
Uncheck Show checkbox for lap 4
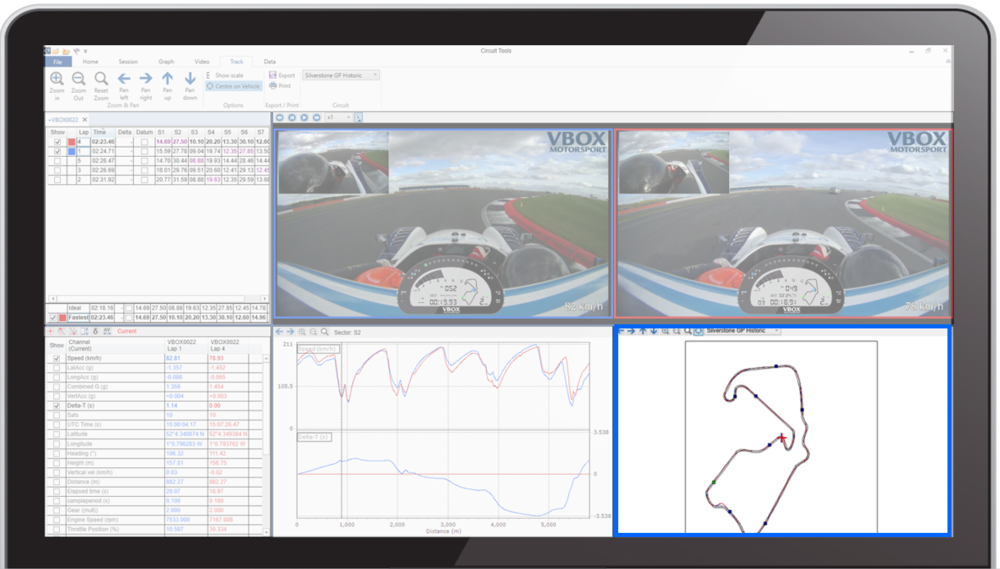pyautogui.click(x=57, y=142)
